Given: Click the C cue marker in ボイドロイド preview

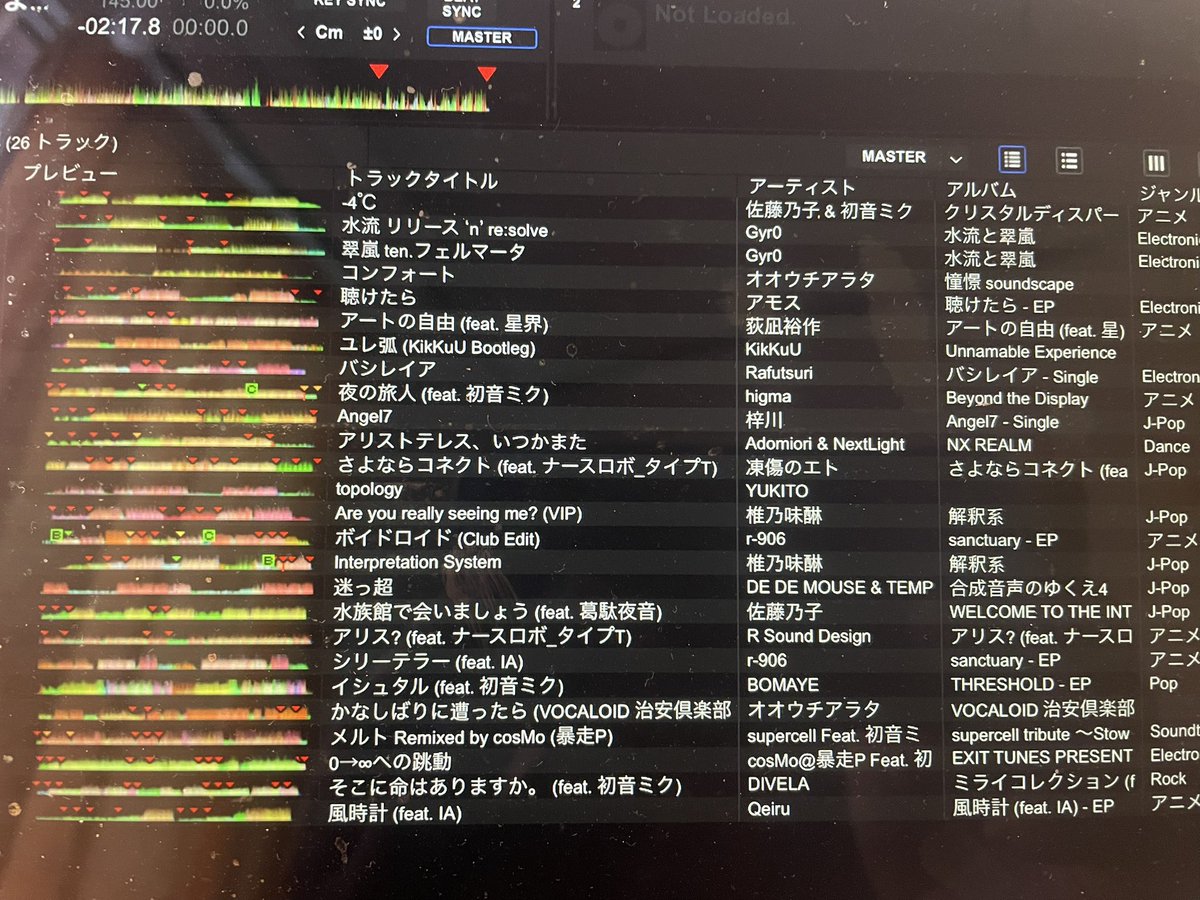Looking at the screenshot, I should point(209,536).
